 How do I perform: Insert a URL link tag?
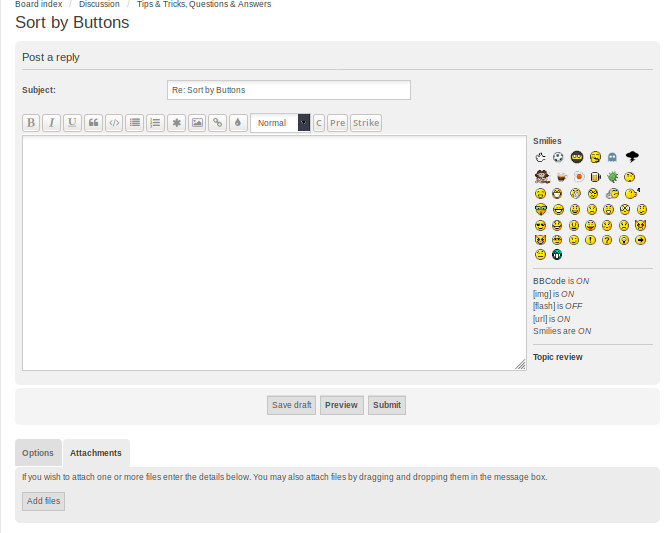[x=218, y=123]
